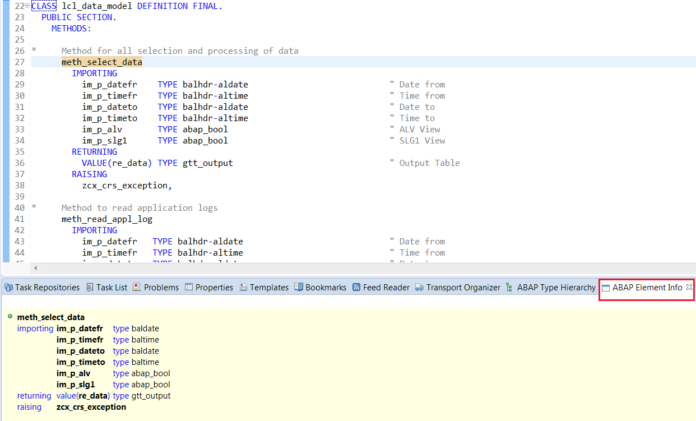
Task: Click im_p_slg1 parameter on line 34
Action: 104,141
